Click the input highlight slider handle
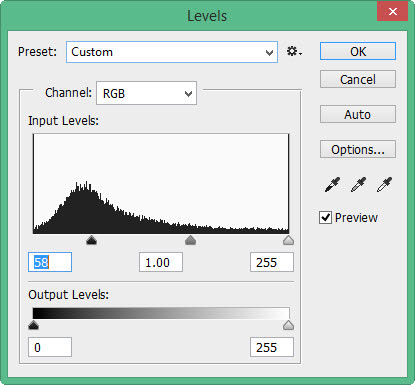Screen dimensions: 415x385 (x=288, y=240)
